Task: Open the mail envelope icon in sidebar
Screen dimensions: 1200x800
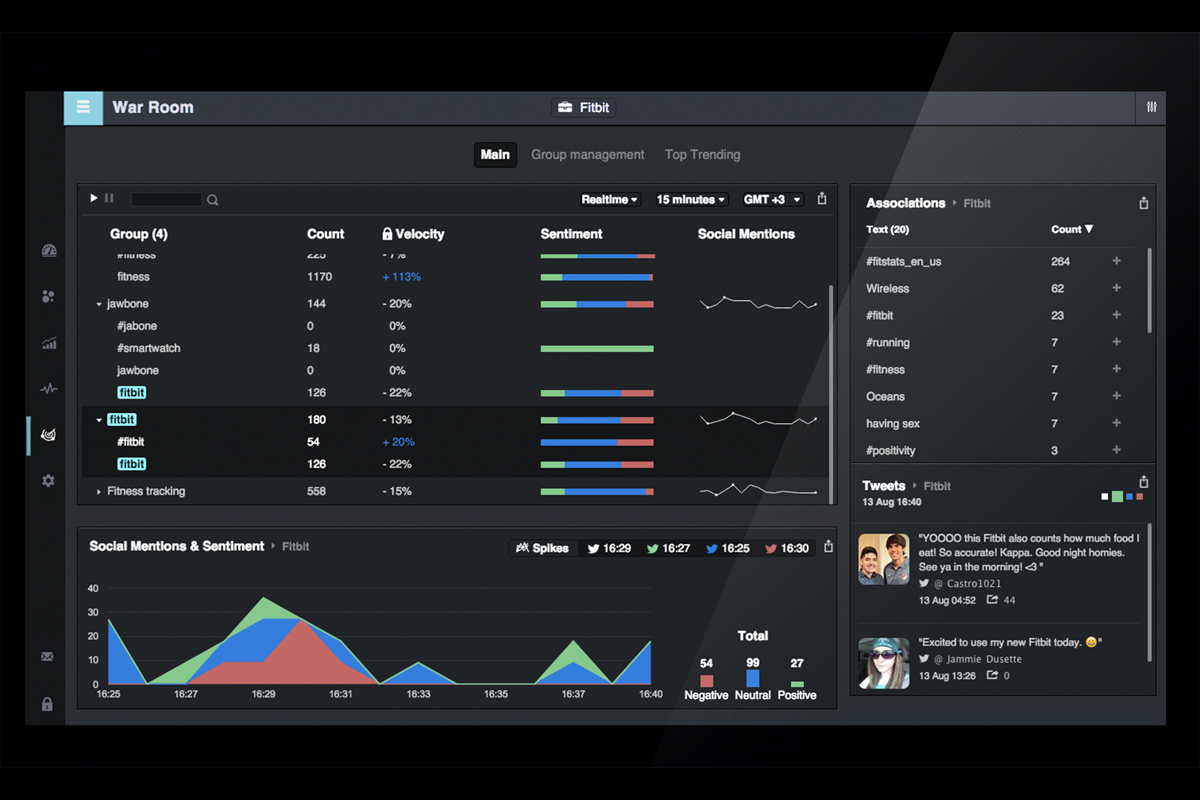Action: (x=47, y=657)
